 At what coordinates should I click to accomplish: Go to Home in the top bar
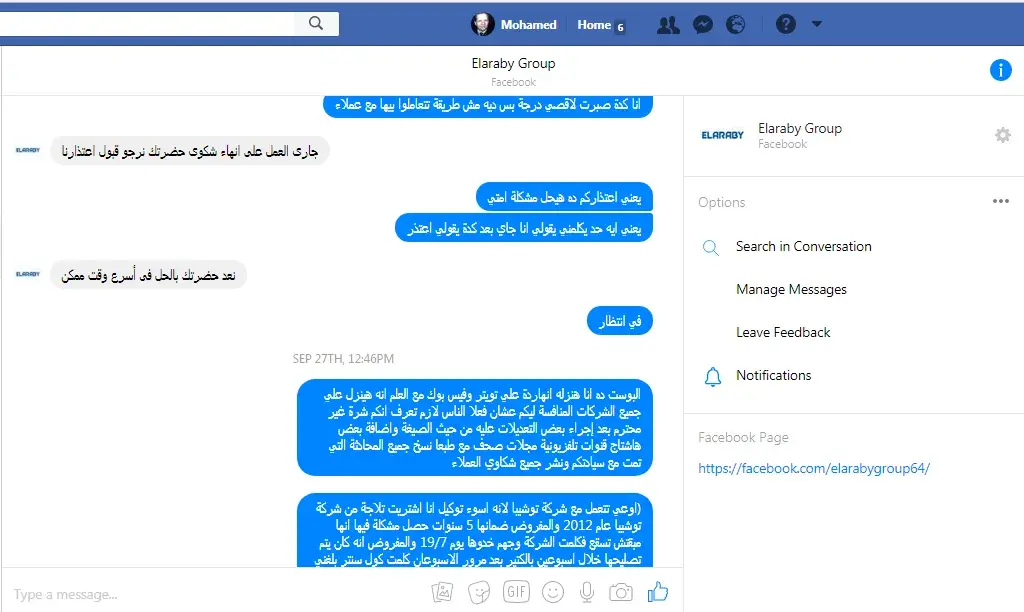[x=594, y=25]
